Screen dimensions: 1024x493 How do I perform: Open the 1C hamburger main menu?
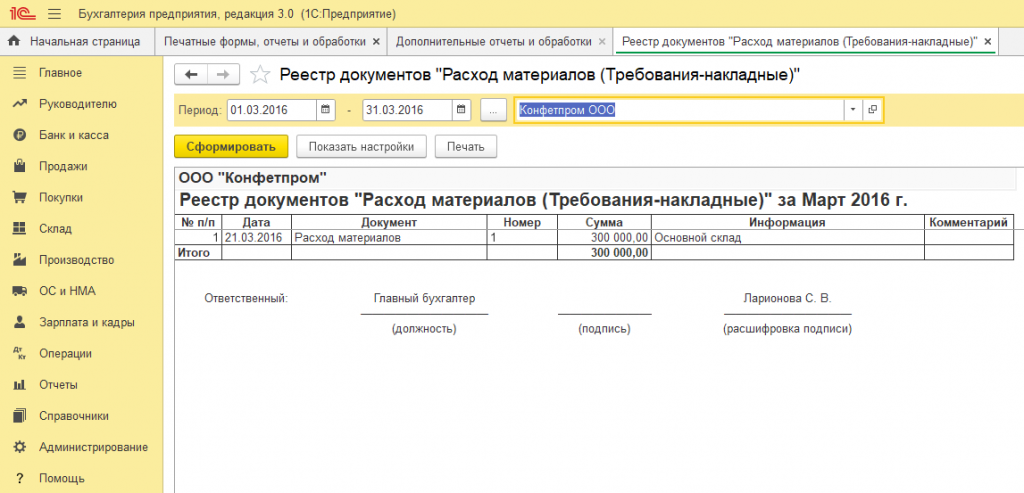click(x=55, y=14)
